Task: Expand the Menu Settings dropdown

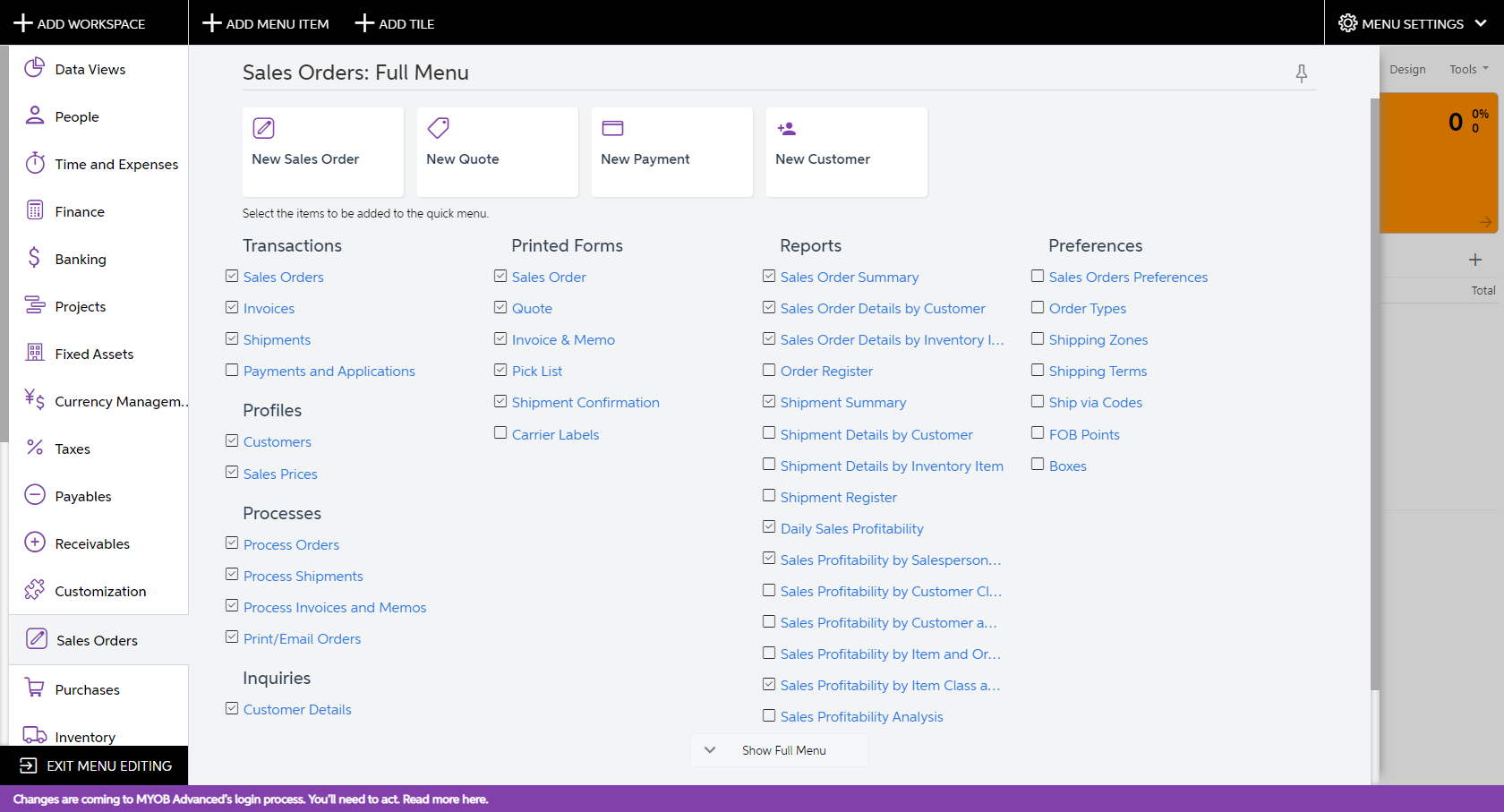Action: [x=1413, y=23]
